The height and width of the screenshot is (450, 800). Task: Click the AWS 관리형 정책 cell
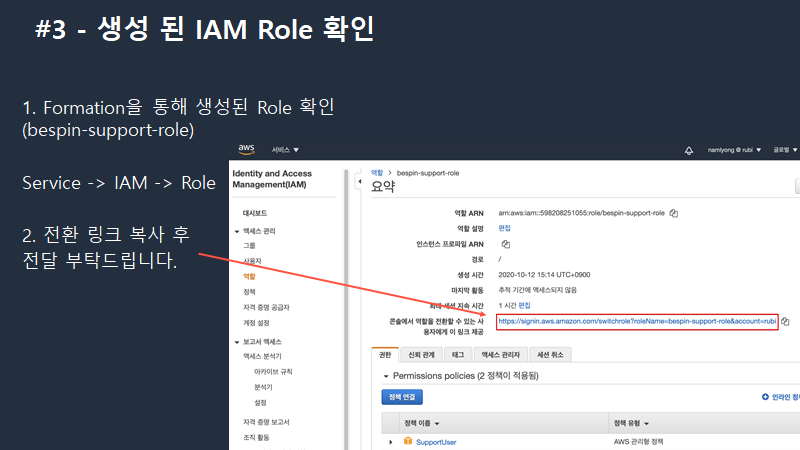point(638,441)
